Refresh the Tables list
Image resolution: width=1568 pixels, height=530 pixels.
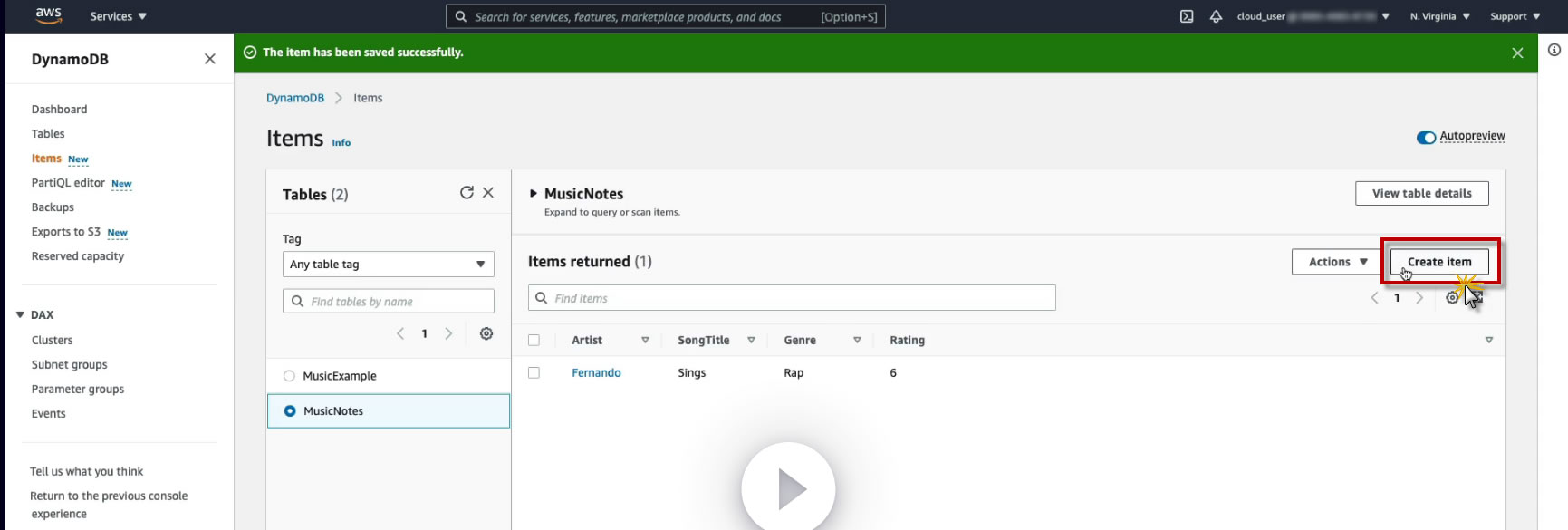tap(467, 193)
